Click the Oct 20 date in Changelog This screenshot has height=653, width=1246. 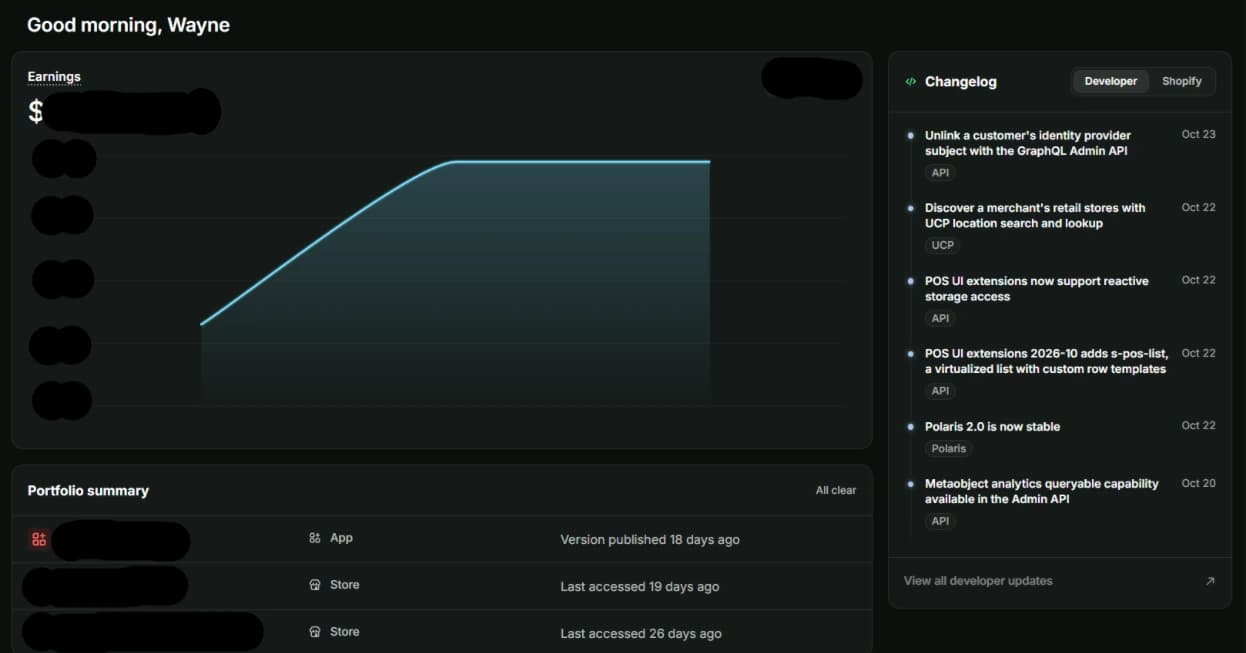point(1198,484)
